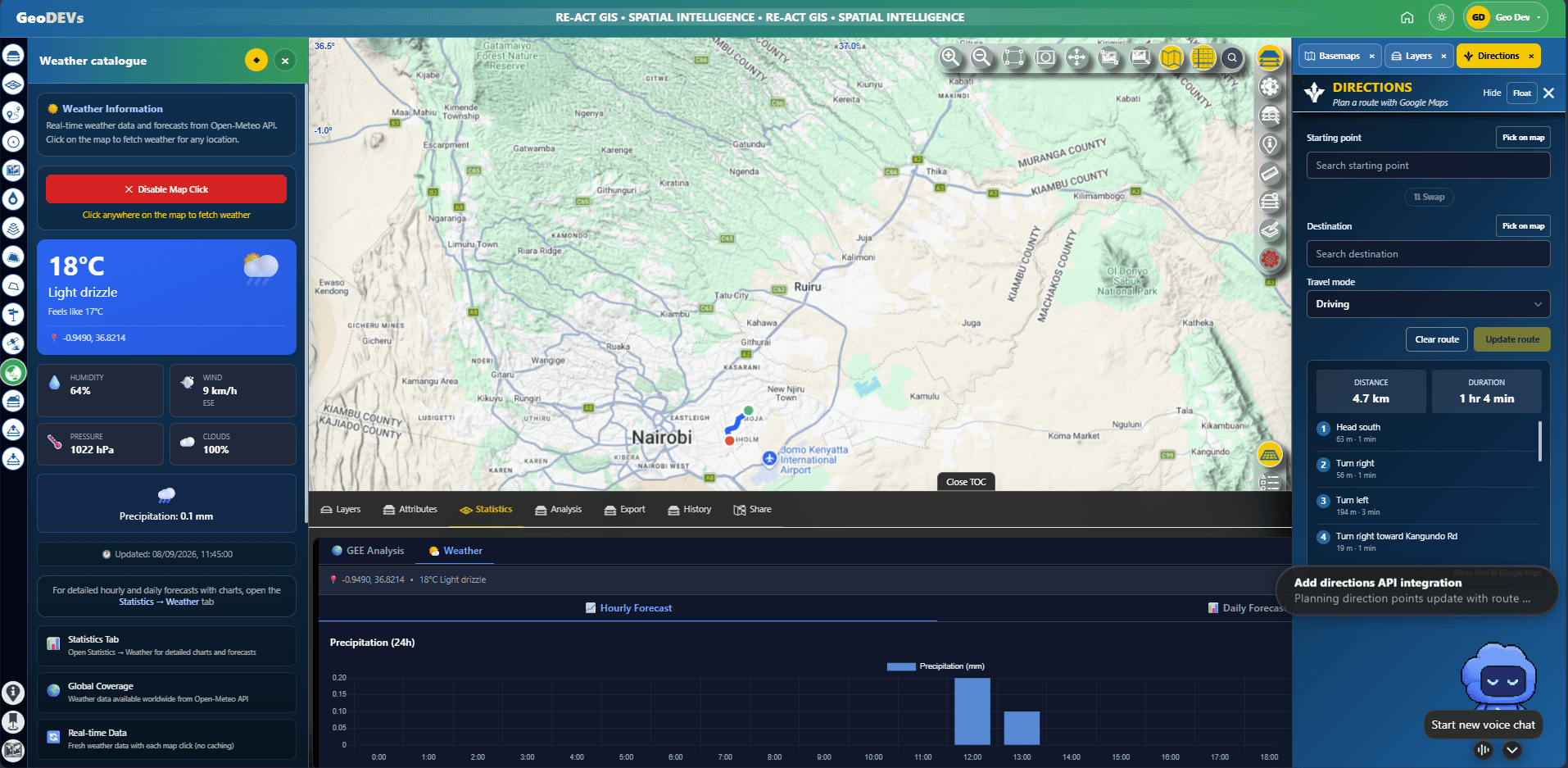Select the zoom in tool on the map toolbar

(x=950, y=57)
